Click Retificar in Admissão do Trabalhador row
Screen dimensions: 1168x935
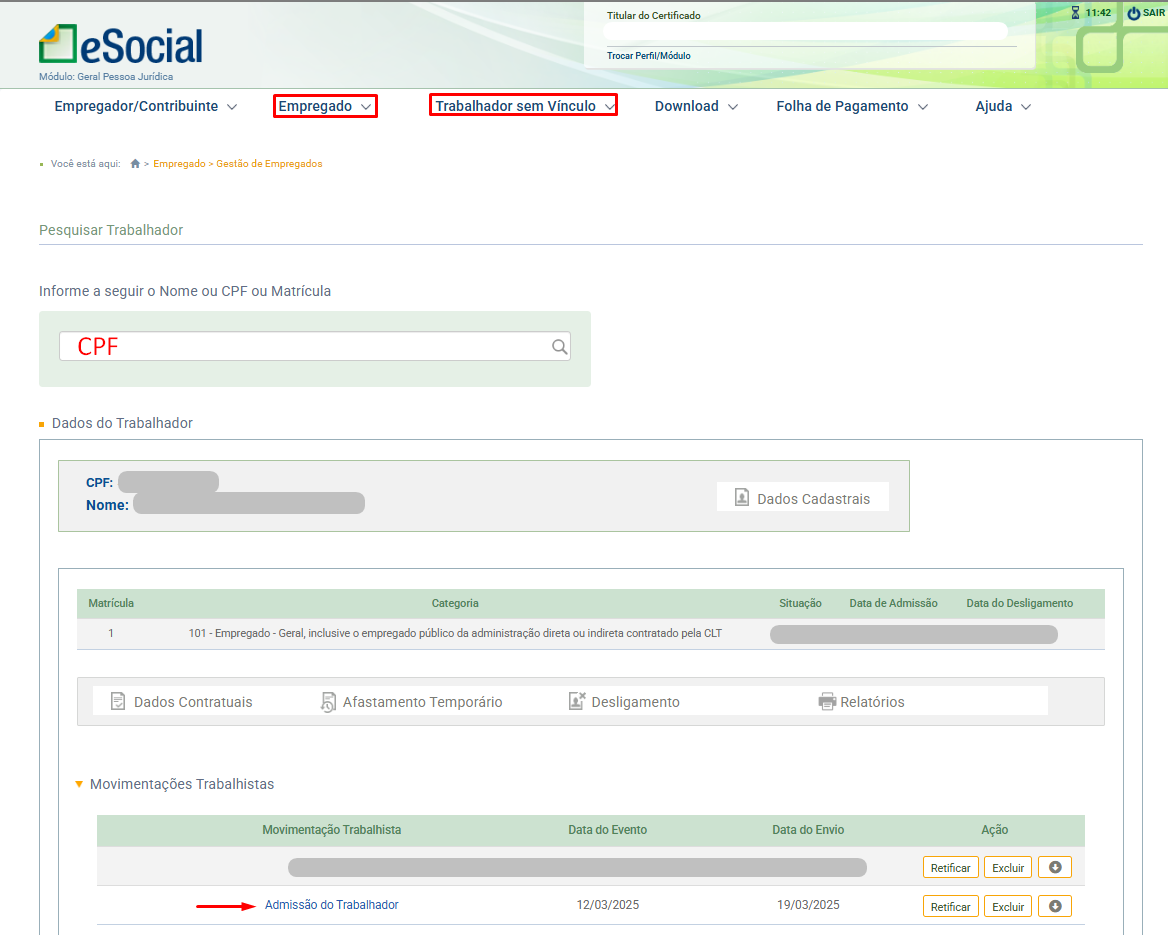coord(950,906)
